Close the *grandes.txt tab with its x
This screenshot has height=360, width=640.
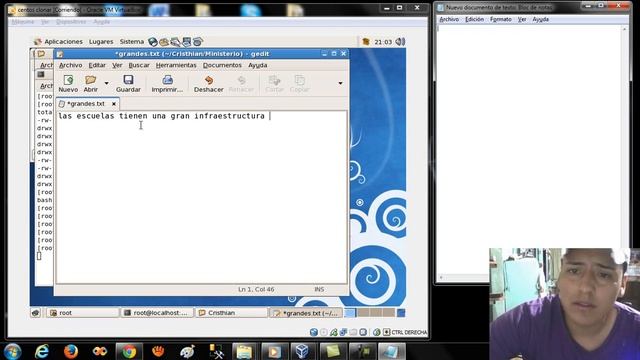[x=114, y=104]
